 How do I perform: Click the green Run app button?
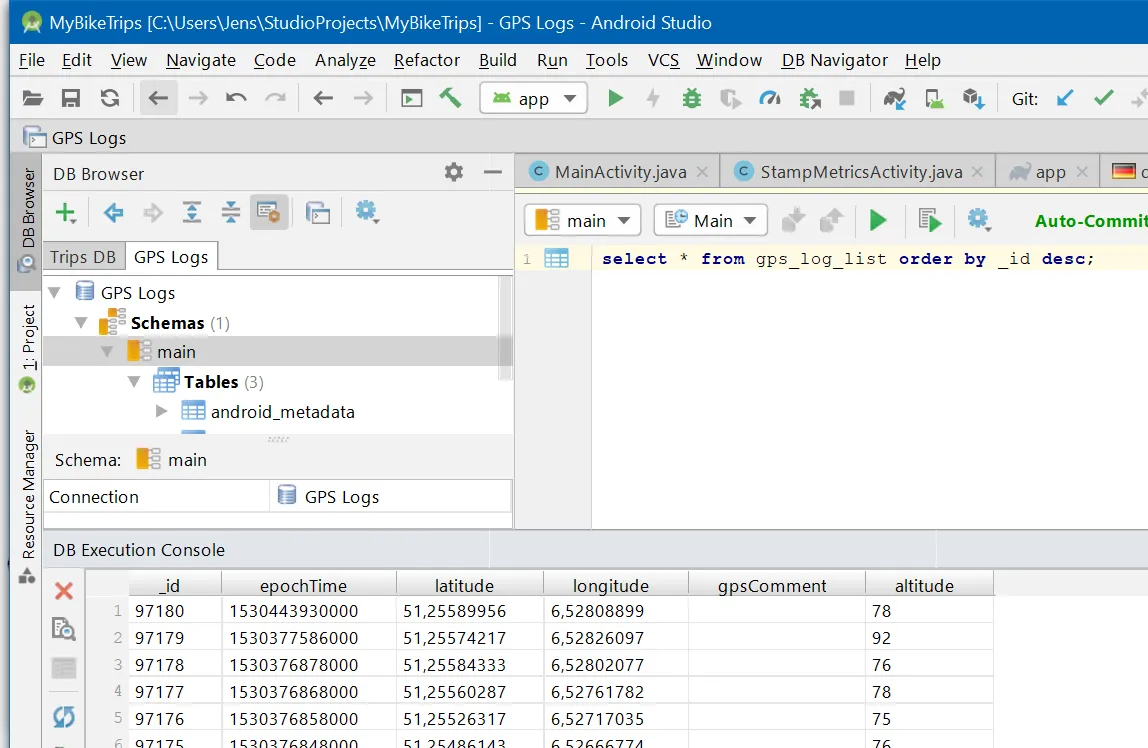616,98
